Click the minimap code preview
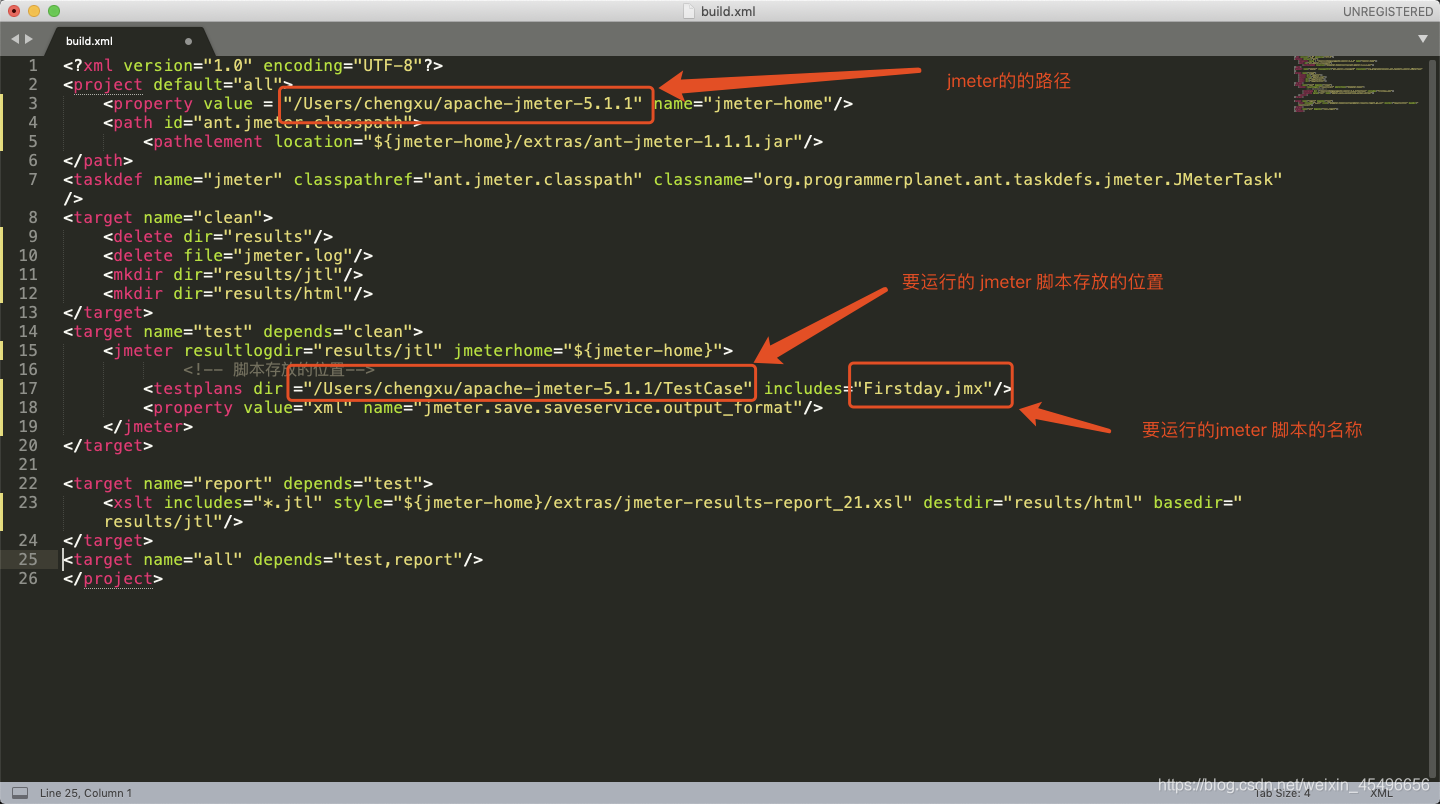The width and height of the screenshot is (1440, 804). tap(1360, 85)
